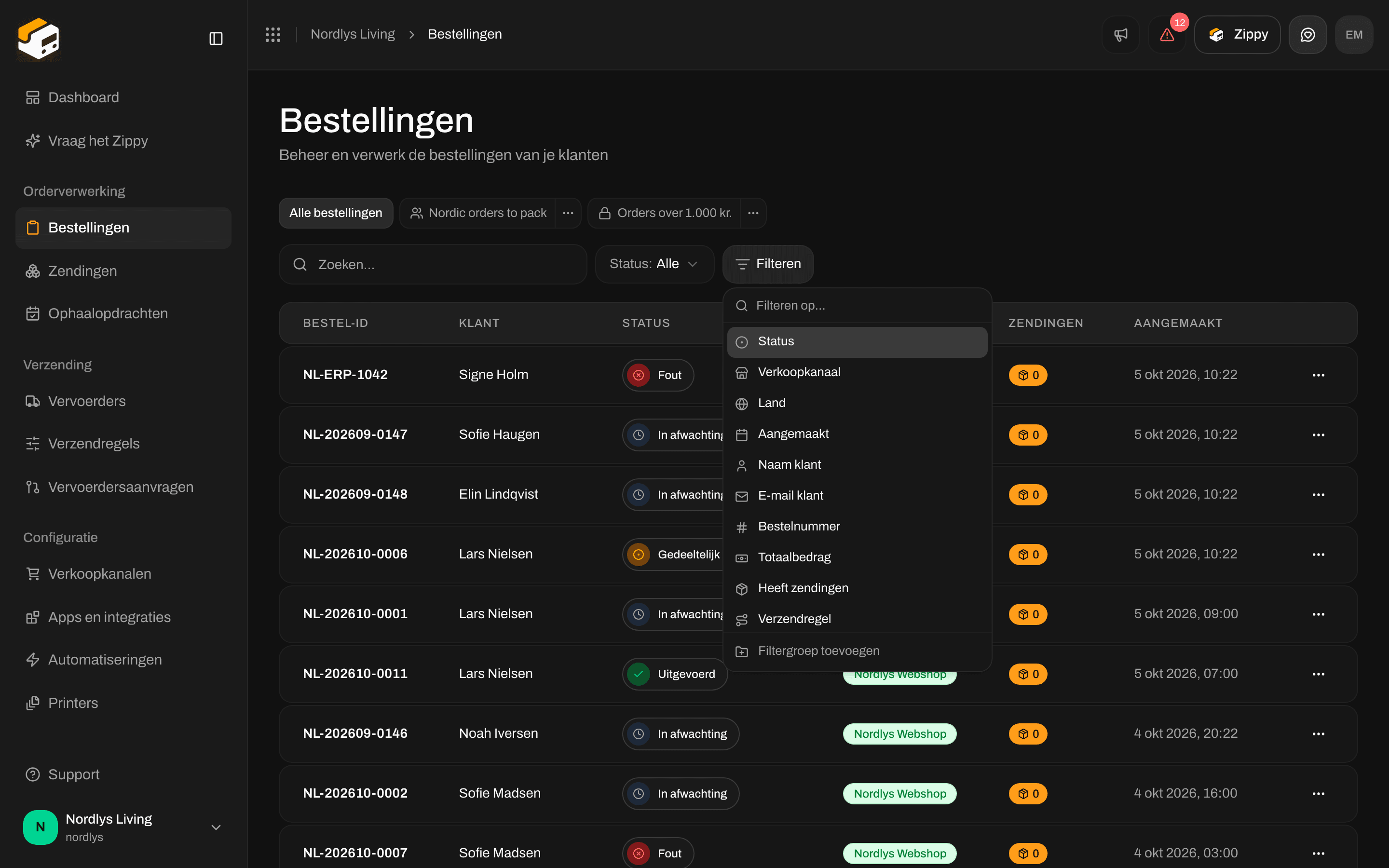Collapse the sidebar with the panel icon
1389x868 pixels.
[216, 39]
